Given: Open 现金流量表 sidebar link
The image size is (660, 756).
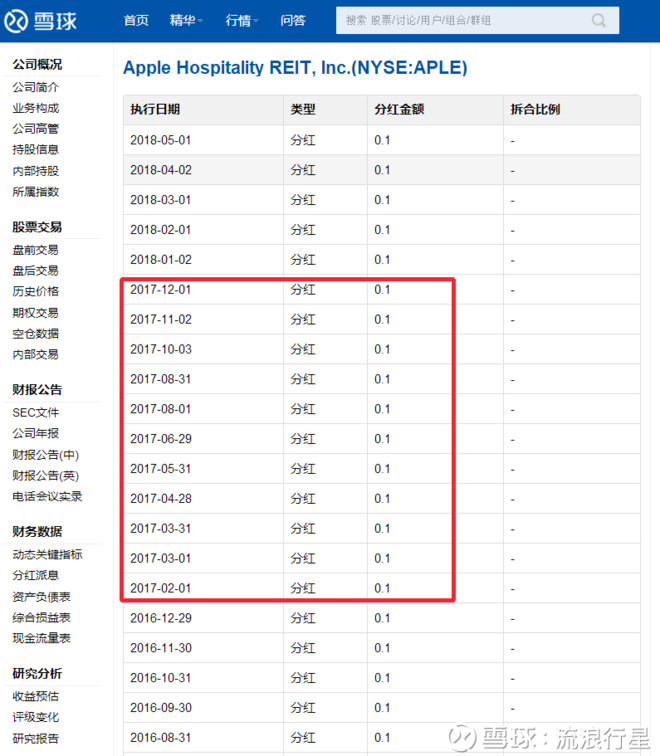Looking at the screenshot, I should [x=41, y=638].
